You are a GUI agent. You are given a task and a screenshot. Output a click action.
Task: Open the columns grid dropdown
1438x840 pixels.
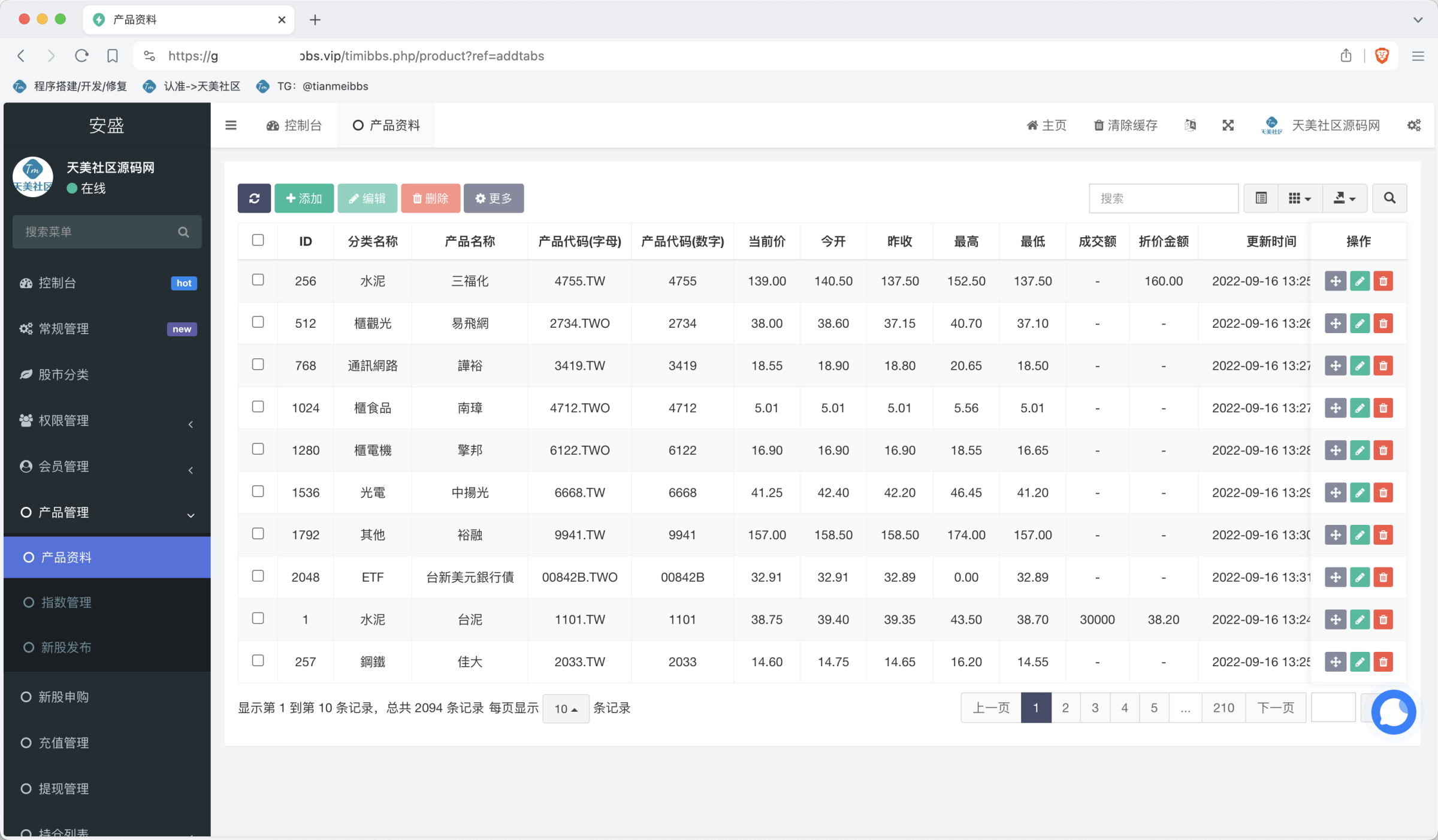[1300, 198]
